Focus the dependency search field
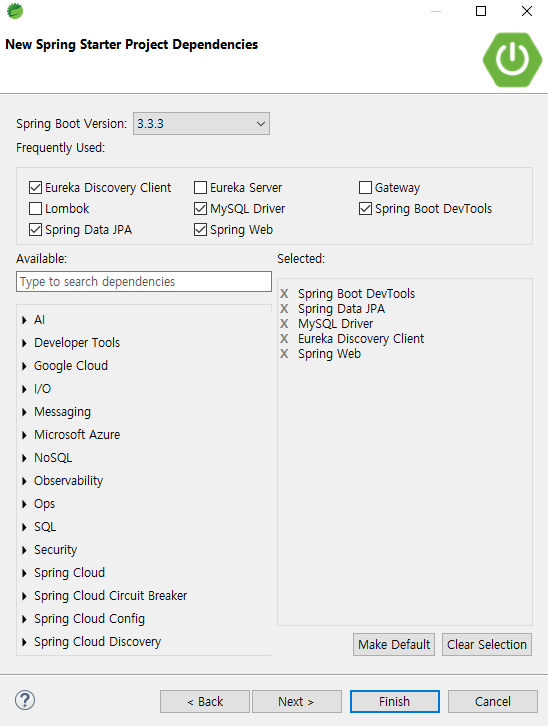 (144, 282)
